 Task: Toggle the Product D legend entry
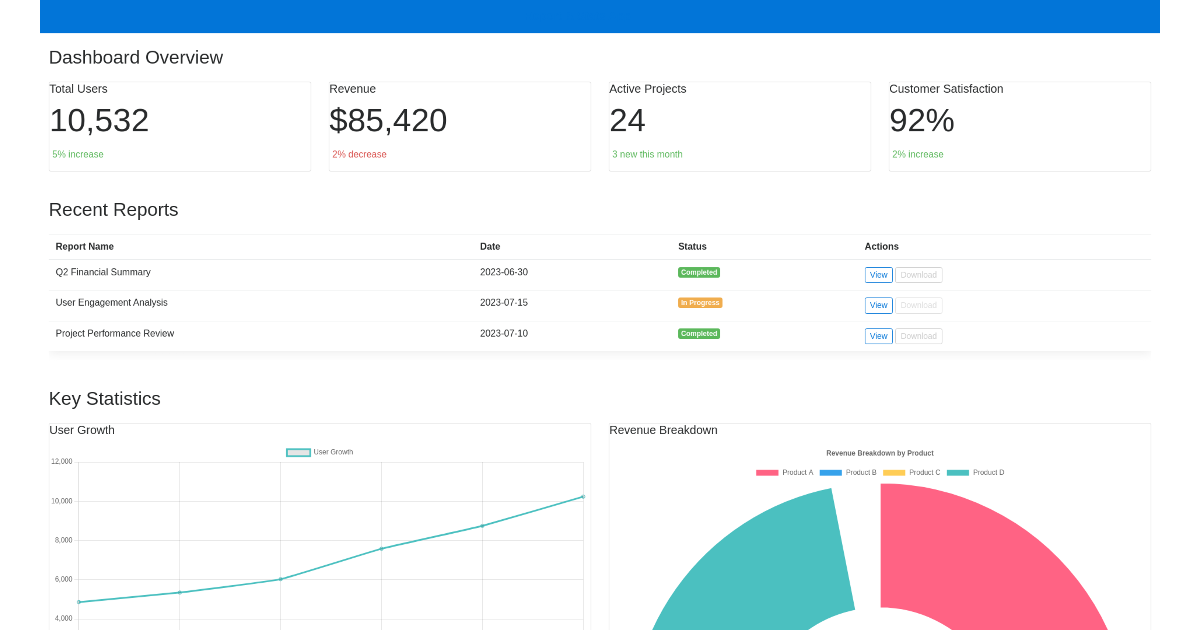976,472
